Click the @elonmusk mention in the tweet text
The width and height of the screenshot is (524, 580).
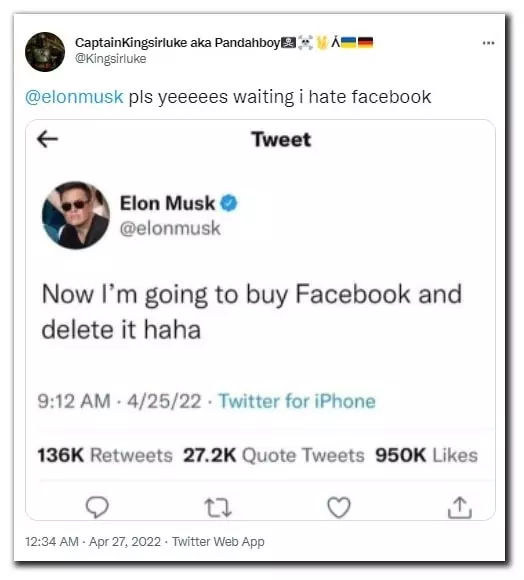74,97
